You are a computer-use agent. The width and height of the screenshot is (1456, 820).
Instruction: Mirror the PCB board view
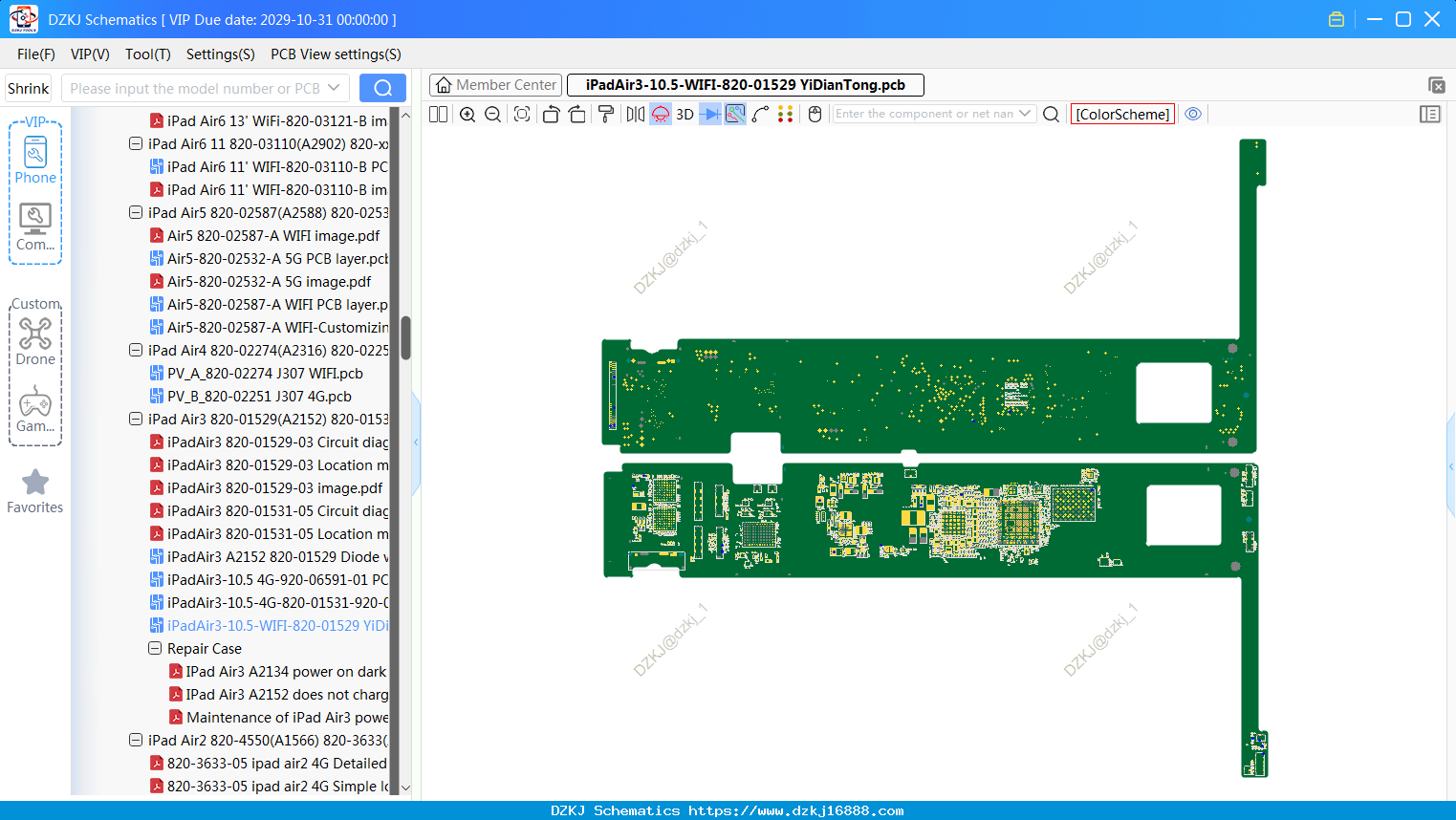coord(635,114)
